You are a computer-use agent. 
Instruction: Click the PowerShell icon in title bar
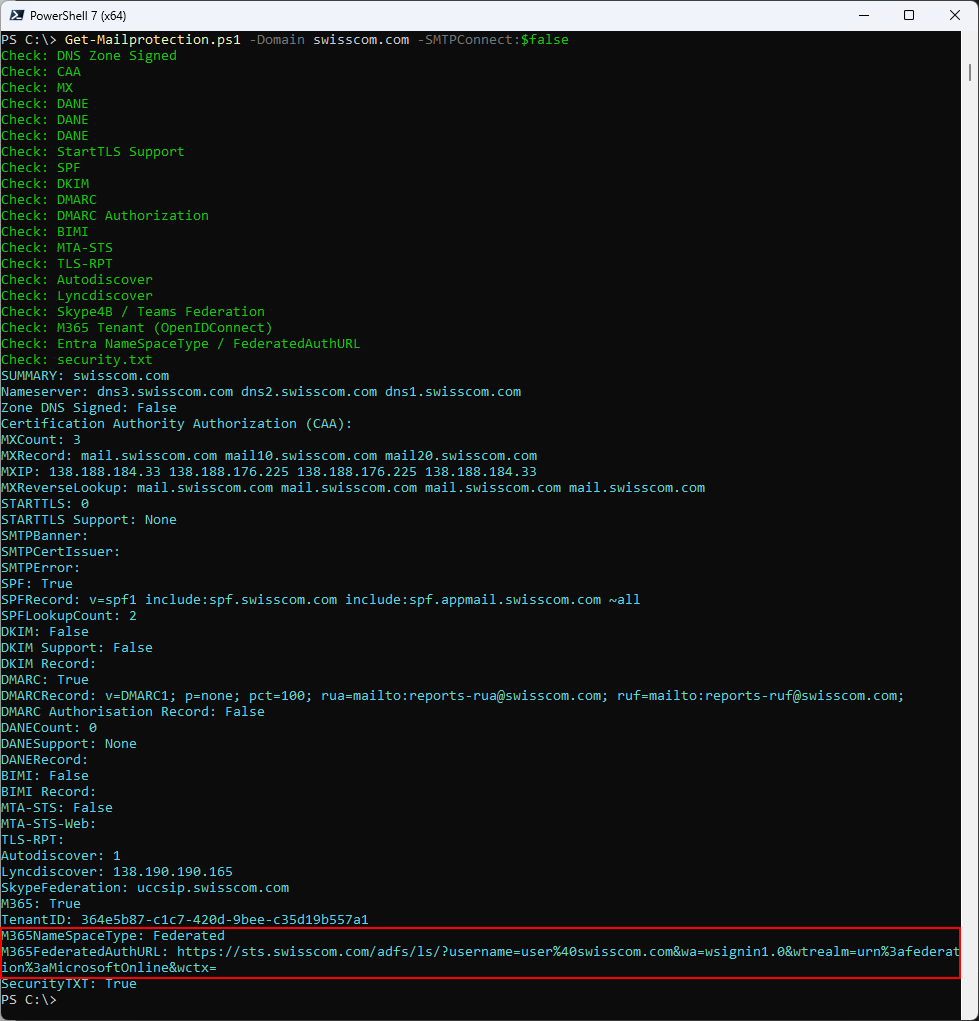coord(16,15)
